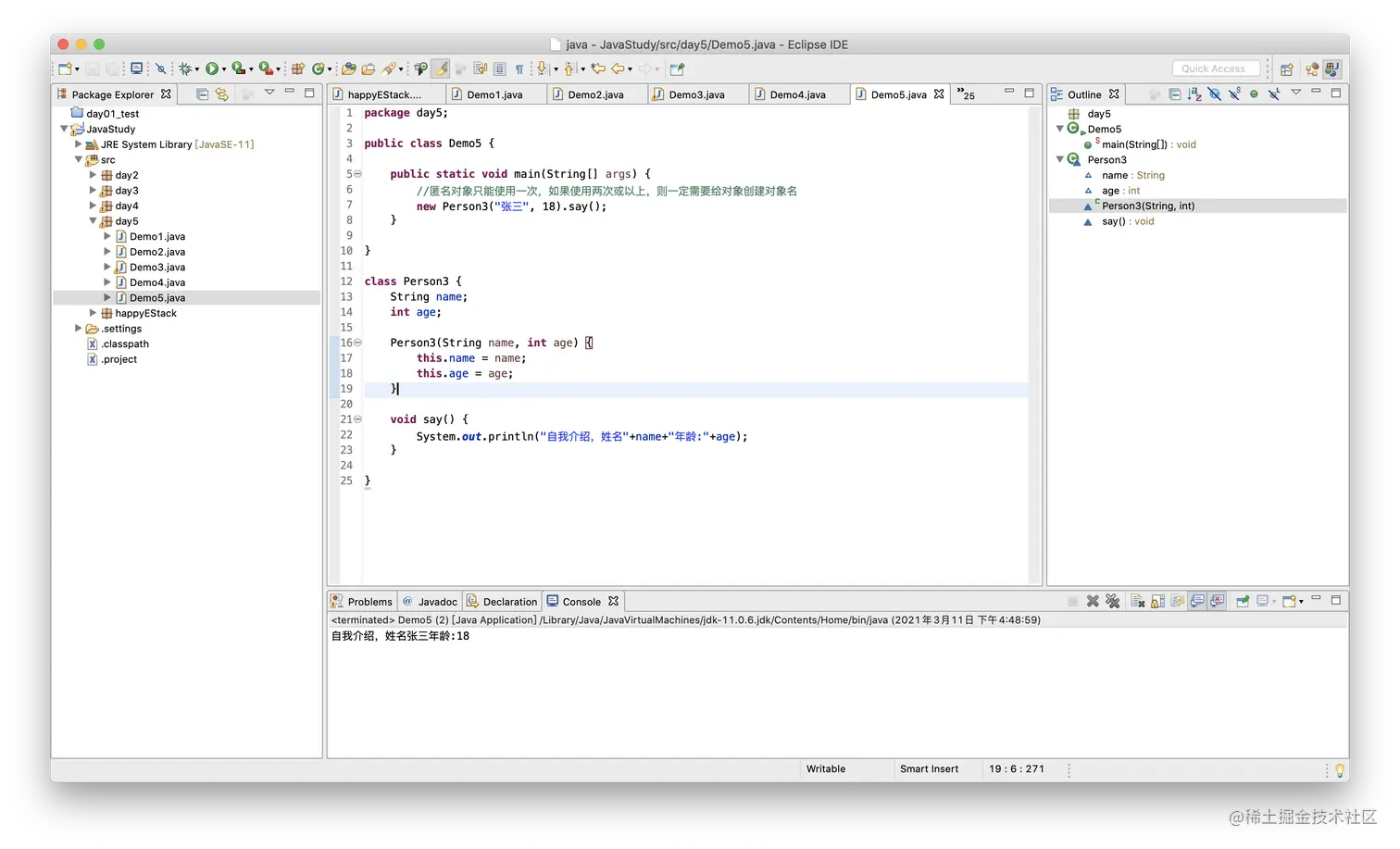This screenshot has width=1400, height=849.
Task: Click the Pin Editor toolbar icon
Action: 677,69
